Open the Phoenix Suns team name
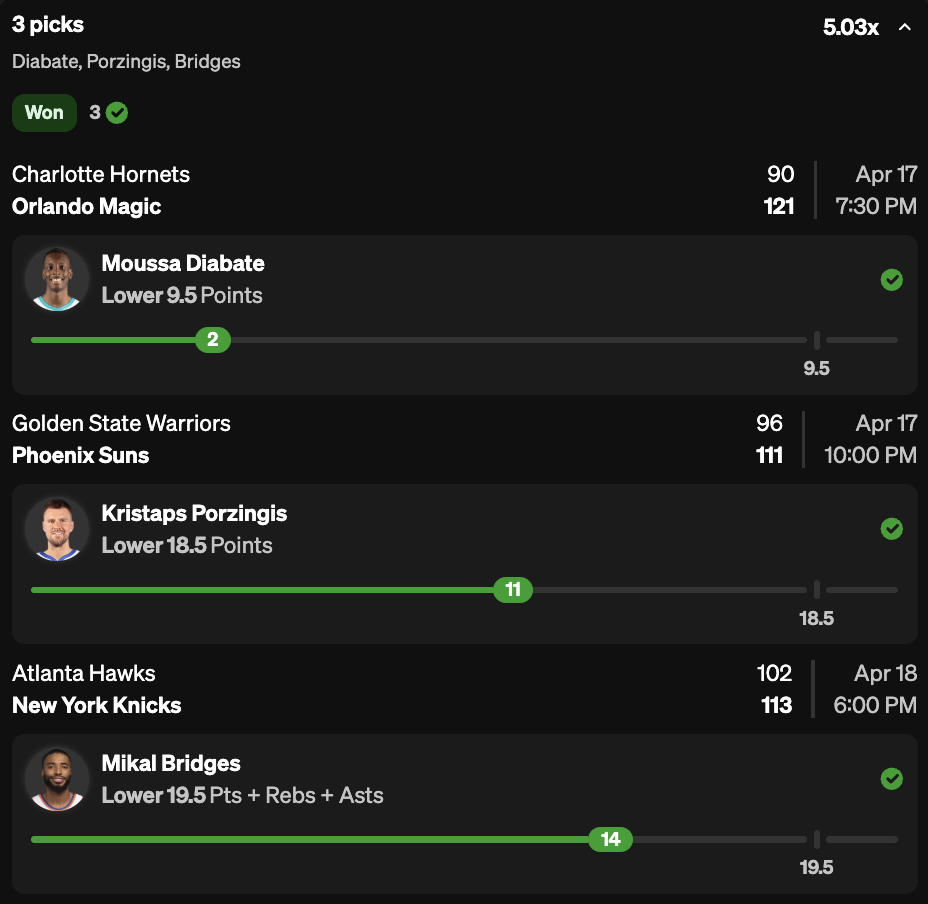The height and width of the screenshot is (904, 928). pyautogui.click(x=81, y=455)
